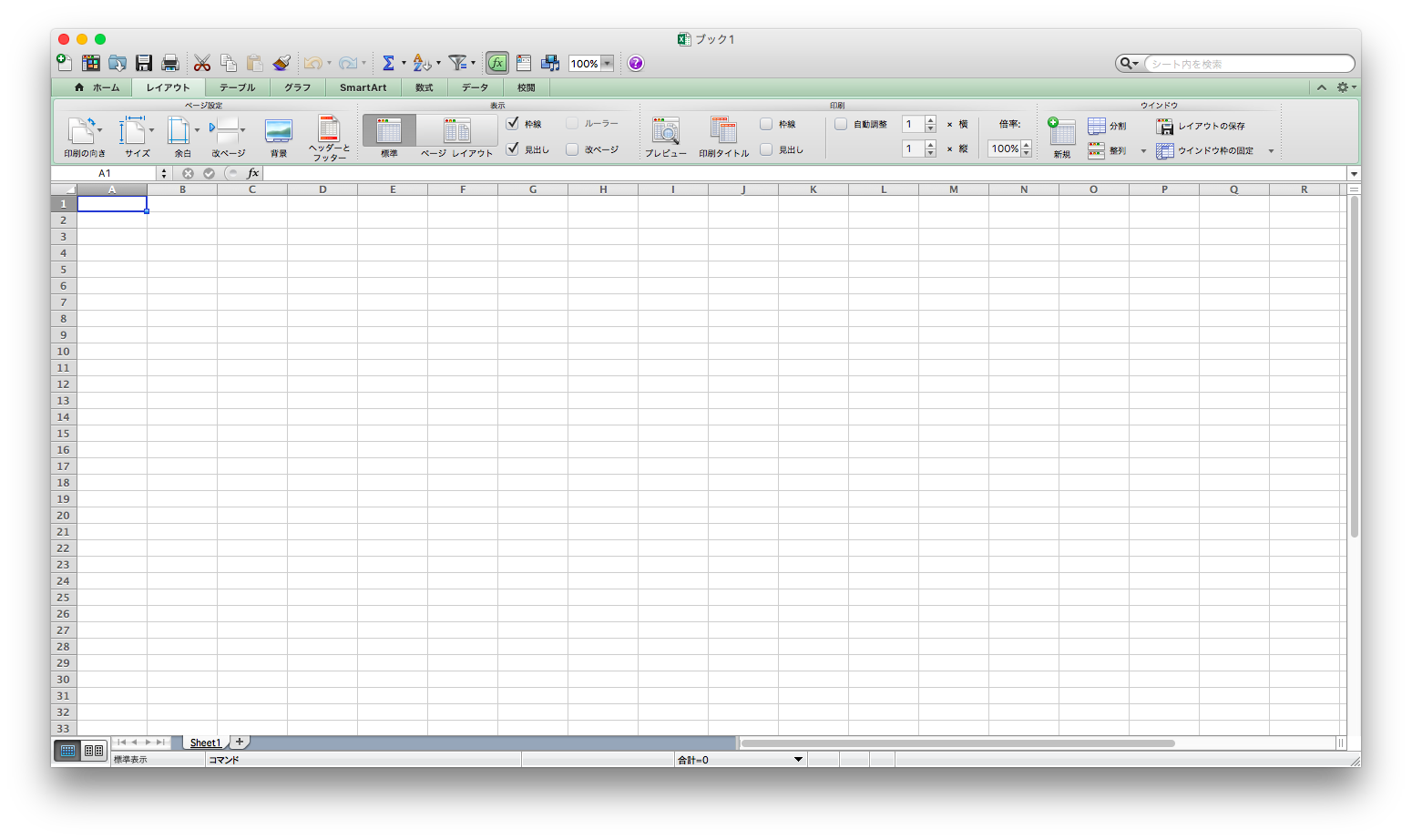The width and height of the screenshot is (1412, 840).
Task: Cut selection with the scissors icon
Action: (202, 63)
